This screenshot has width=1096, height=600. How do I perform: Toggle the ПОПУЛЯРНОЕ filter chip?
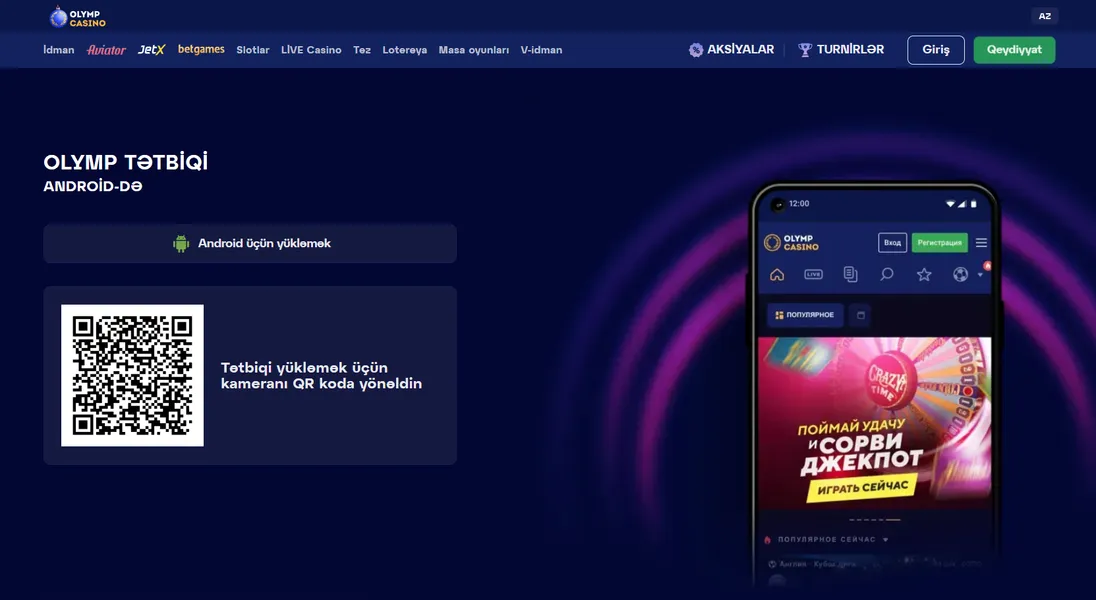pyautogui.click(x=805, y=314)
